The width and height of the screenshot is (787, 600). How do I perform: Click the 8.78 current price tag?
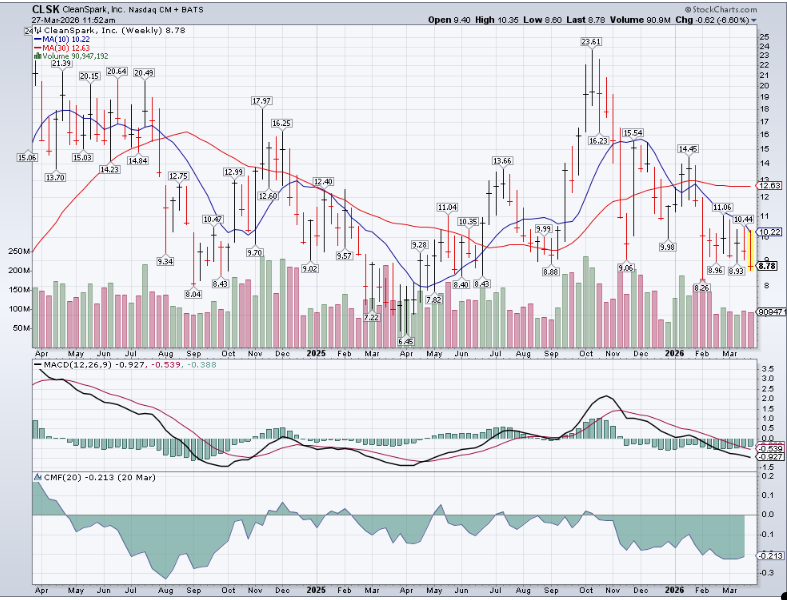[x=768, y=266]
